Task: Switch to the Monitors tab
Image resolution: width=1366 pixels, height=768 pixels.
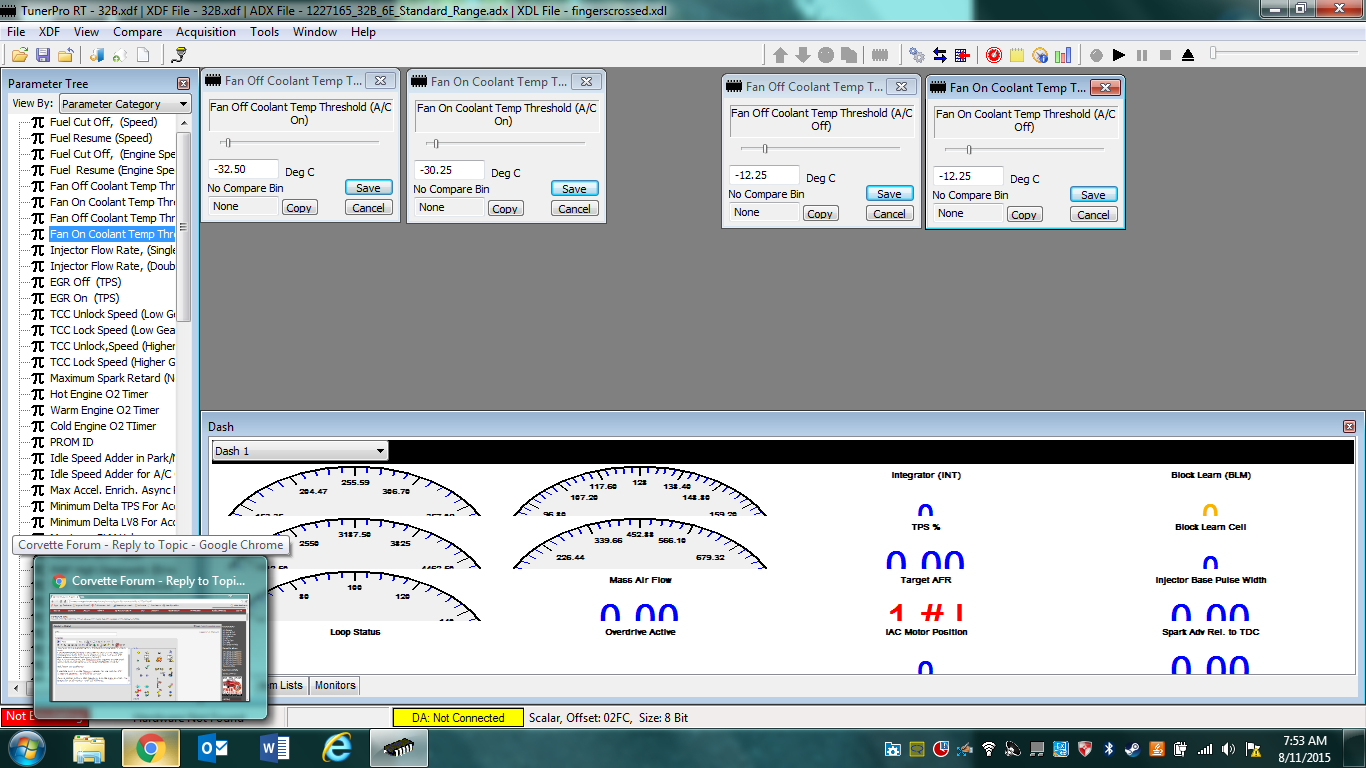Action: pyautogui.click(x=334, y=685)
